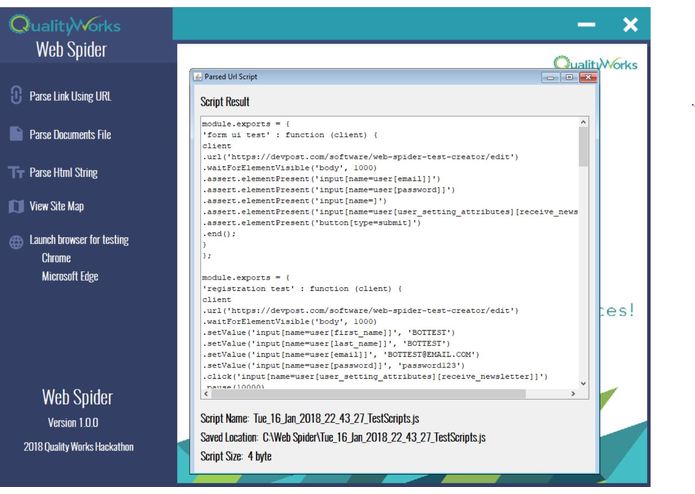Click the horizontal scroll right arrow
Image resolution: width=695 pixels, height=494 pixels.
573,393
